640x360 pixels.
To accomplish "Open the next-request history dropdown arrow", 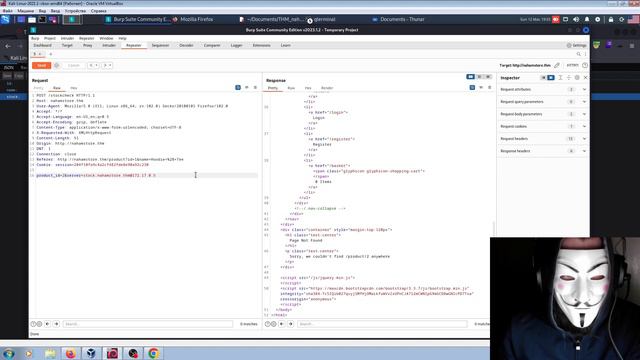I will tap(110, 65).
